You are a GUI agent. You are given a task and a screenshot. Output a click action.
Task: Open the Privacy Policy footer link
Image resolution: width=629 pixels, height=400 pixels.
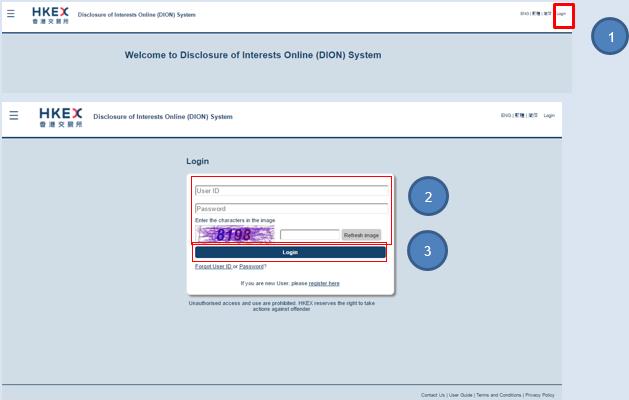click(x=545, y=394)
